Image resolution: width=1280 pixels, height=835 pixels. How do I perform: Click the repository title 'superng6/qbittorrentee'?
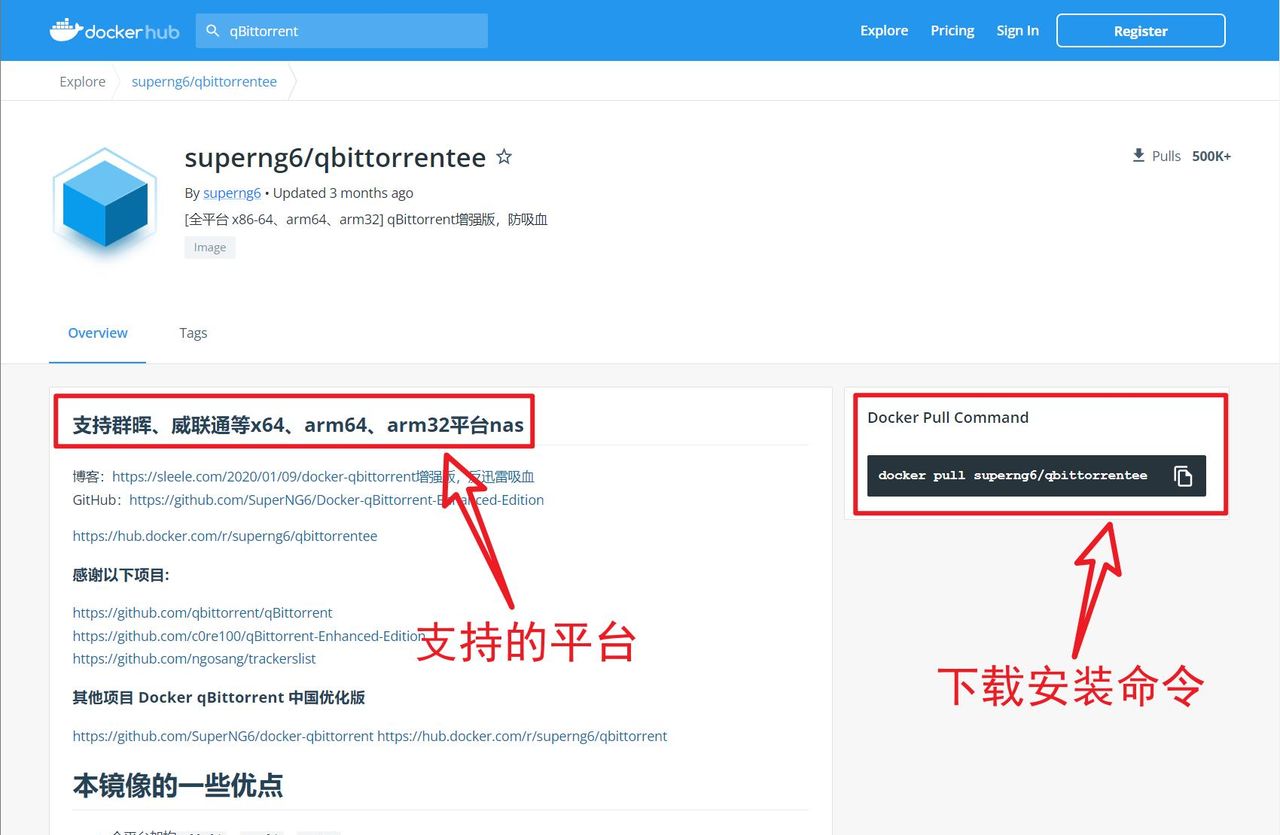click(335, 158)
